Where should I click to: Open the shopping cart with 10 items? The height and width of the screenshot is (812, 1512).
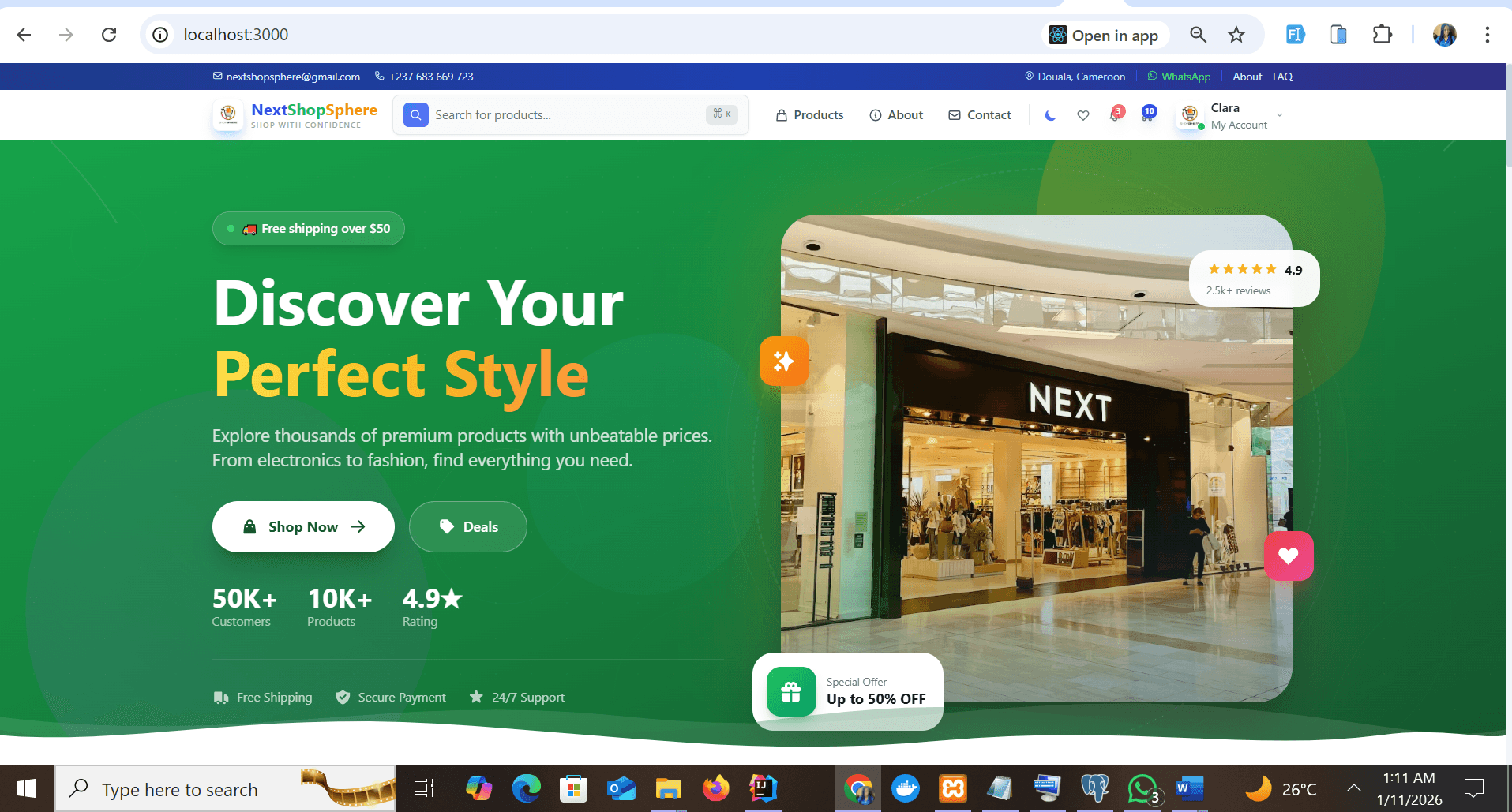(1149, 114)
